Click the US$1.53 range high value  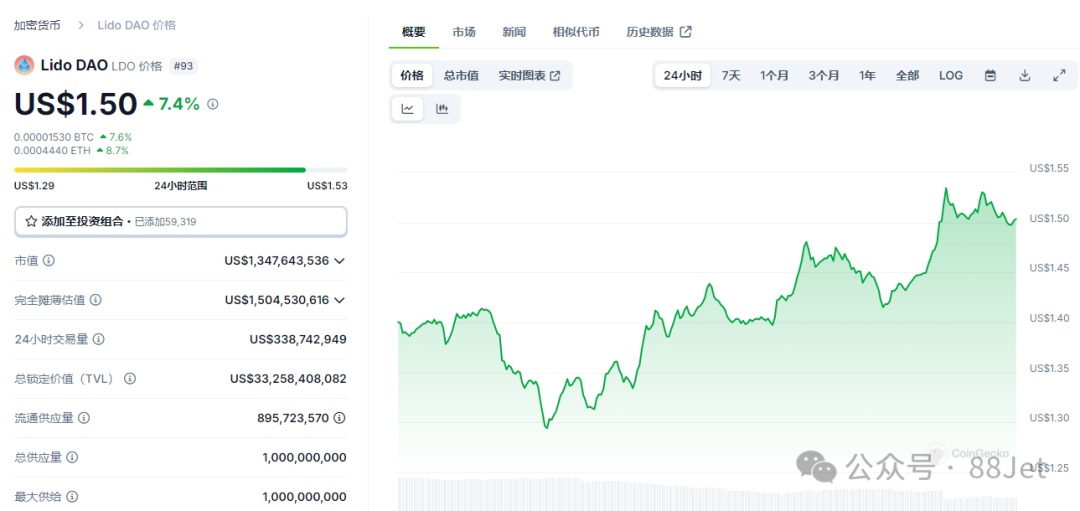pos(327,185)
